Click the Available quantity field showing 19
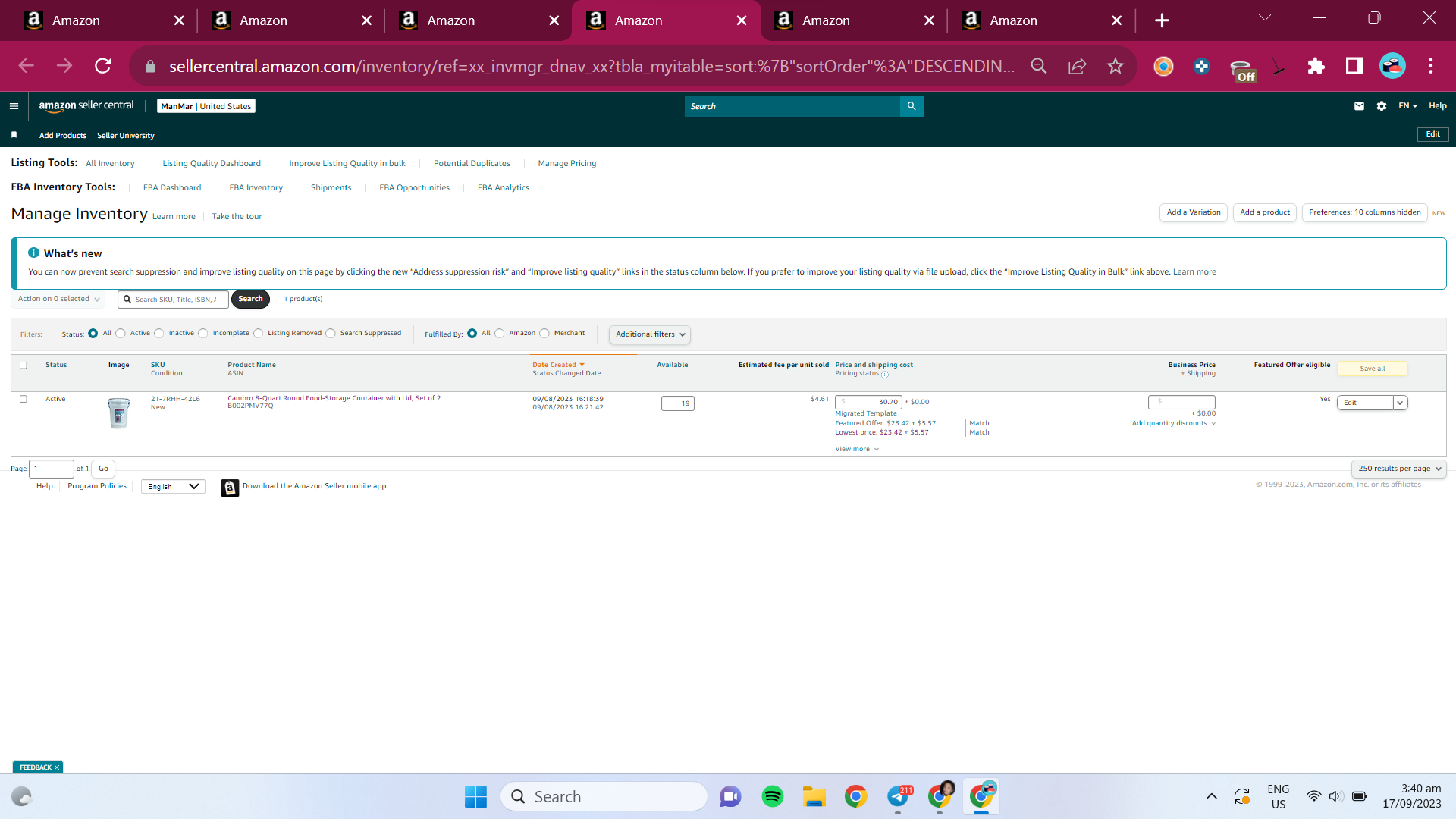1456x819 pixels. click(677, 403)
